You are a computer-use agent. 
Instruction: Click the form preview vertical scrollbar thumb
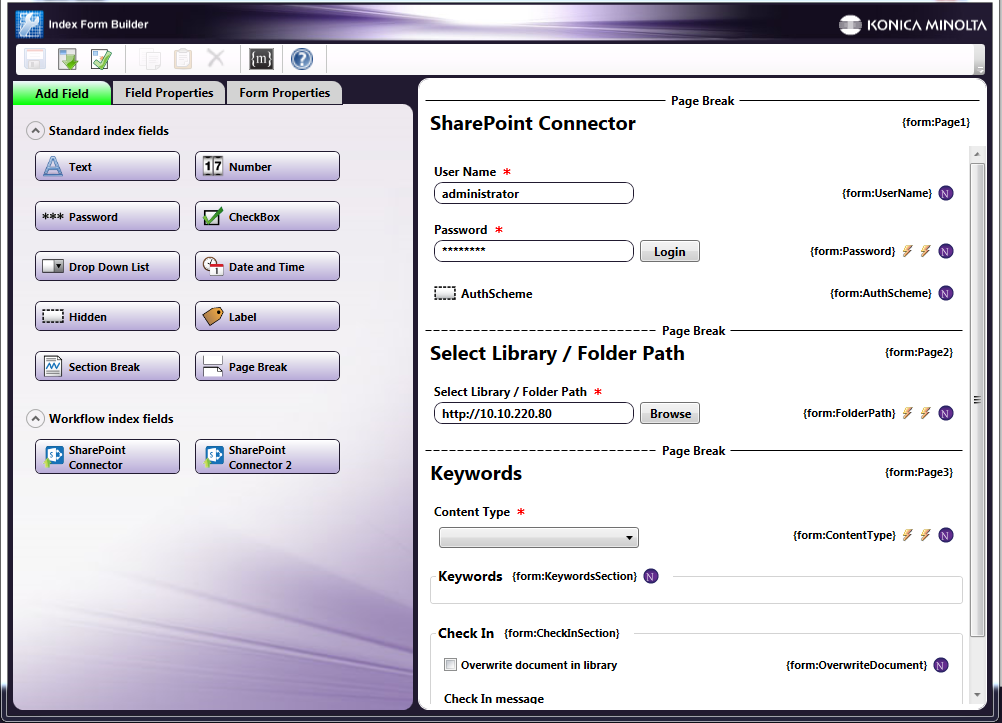pyautogui.click(x=977, y=400)
